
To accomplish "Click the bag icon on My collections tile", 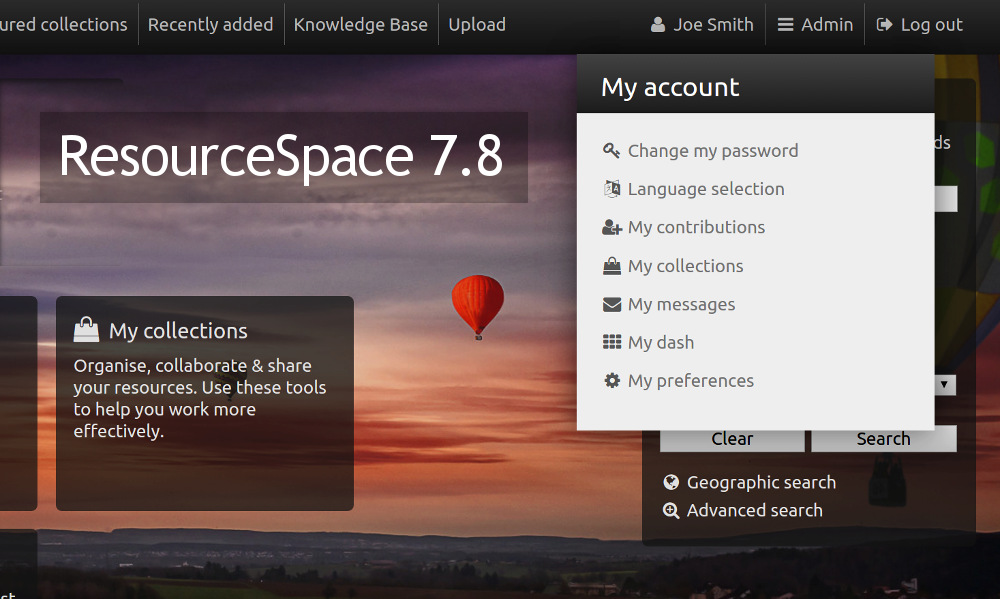I will pyautogui.click(x=86, y=330).
